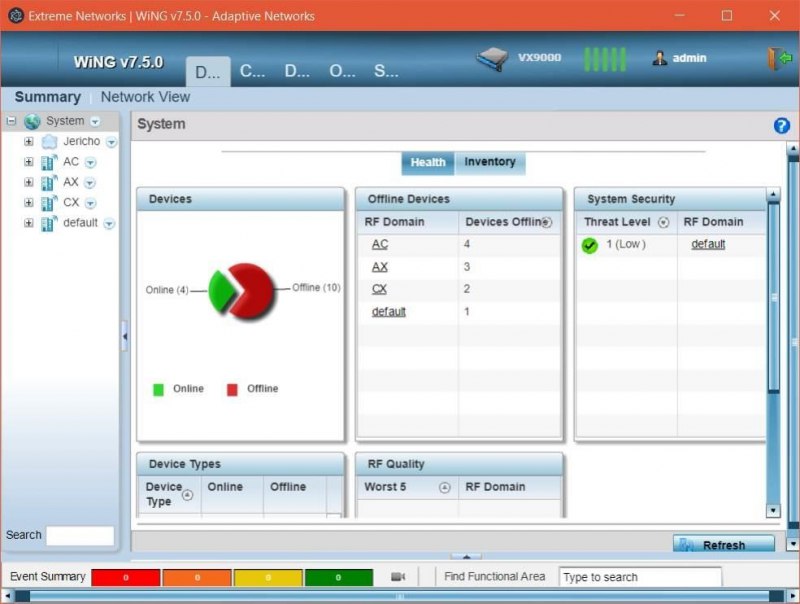The height and width of the screenshot is (604, 800).
Task: Open the Summary submenu
Action: click(x=48, y=97)
